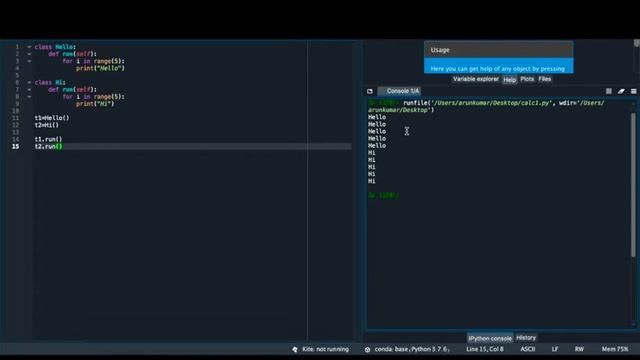Click line number 15 in the gutter
640x360 pixels.
point(16,147)
